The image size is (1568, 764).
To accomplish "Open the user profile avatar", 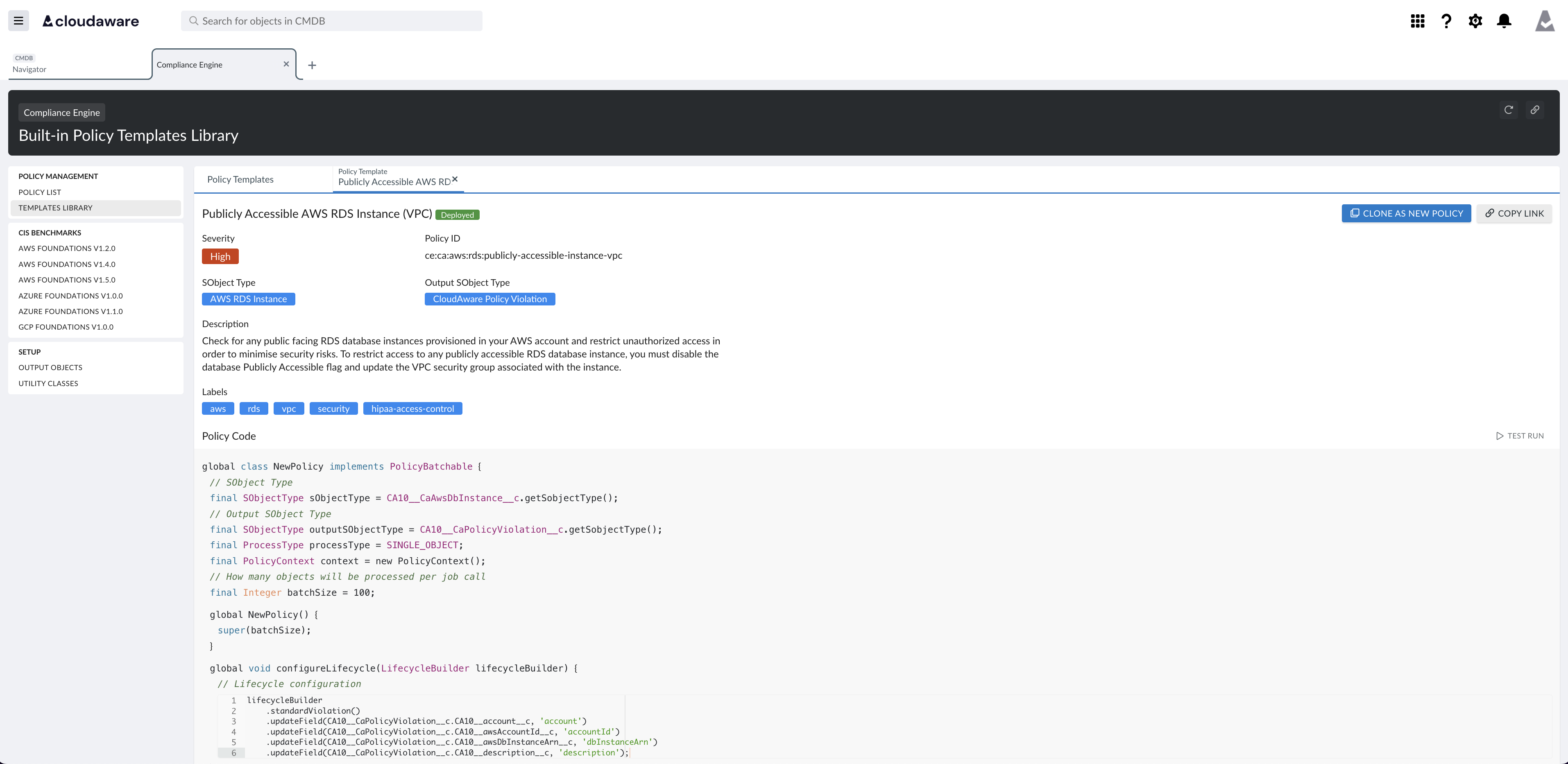I will pos(1545,21).
